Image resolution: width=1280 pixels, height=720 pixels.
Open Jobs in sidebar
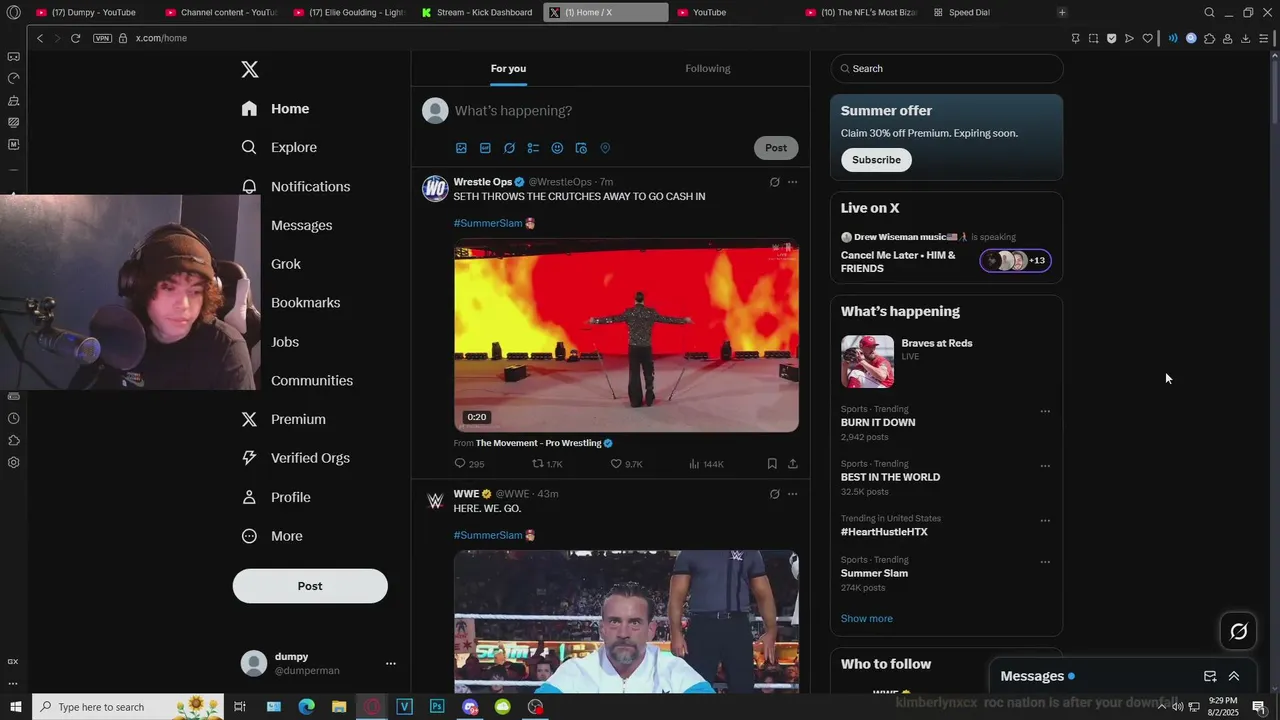pos(285,342)
